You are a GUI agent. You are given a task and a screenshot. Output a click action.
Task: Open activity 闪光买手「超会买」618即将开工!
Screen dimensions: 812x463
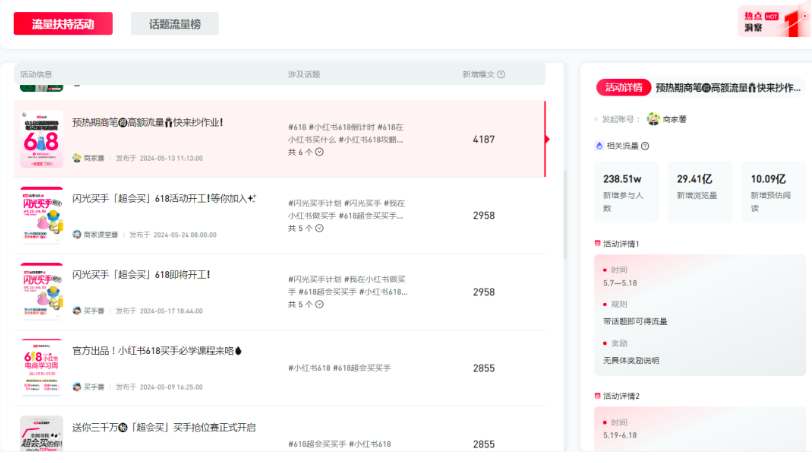(x=141, y=275)
